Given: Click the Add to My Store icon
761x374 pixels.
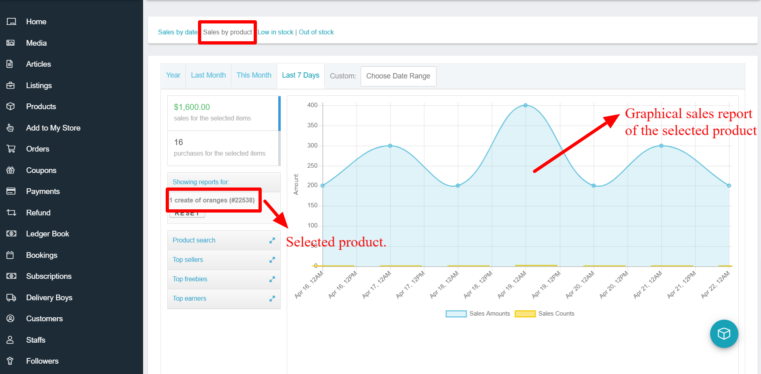Looking at the screenshot, I should point(11,128).
